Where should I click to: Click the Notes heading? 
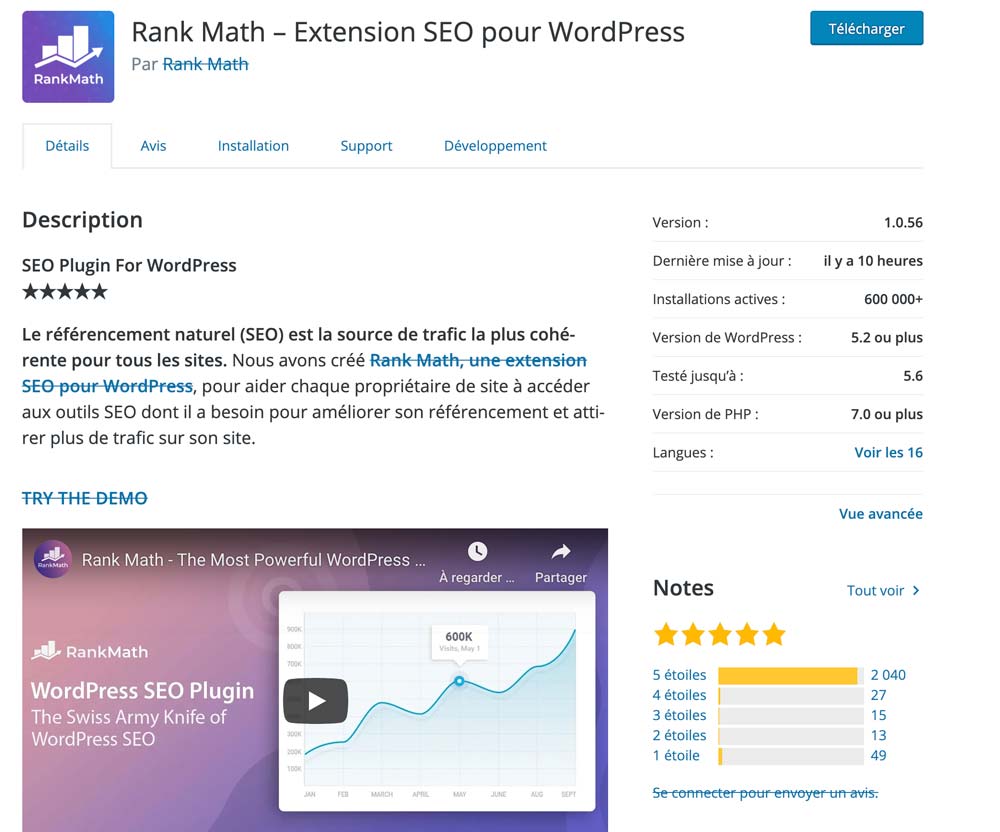click(683, 588)
